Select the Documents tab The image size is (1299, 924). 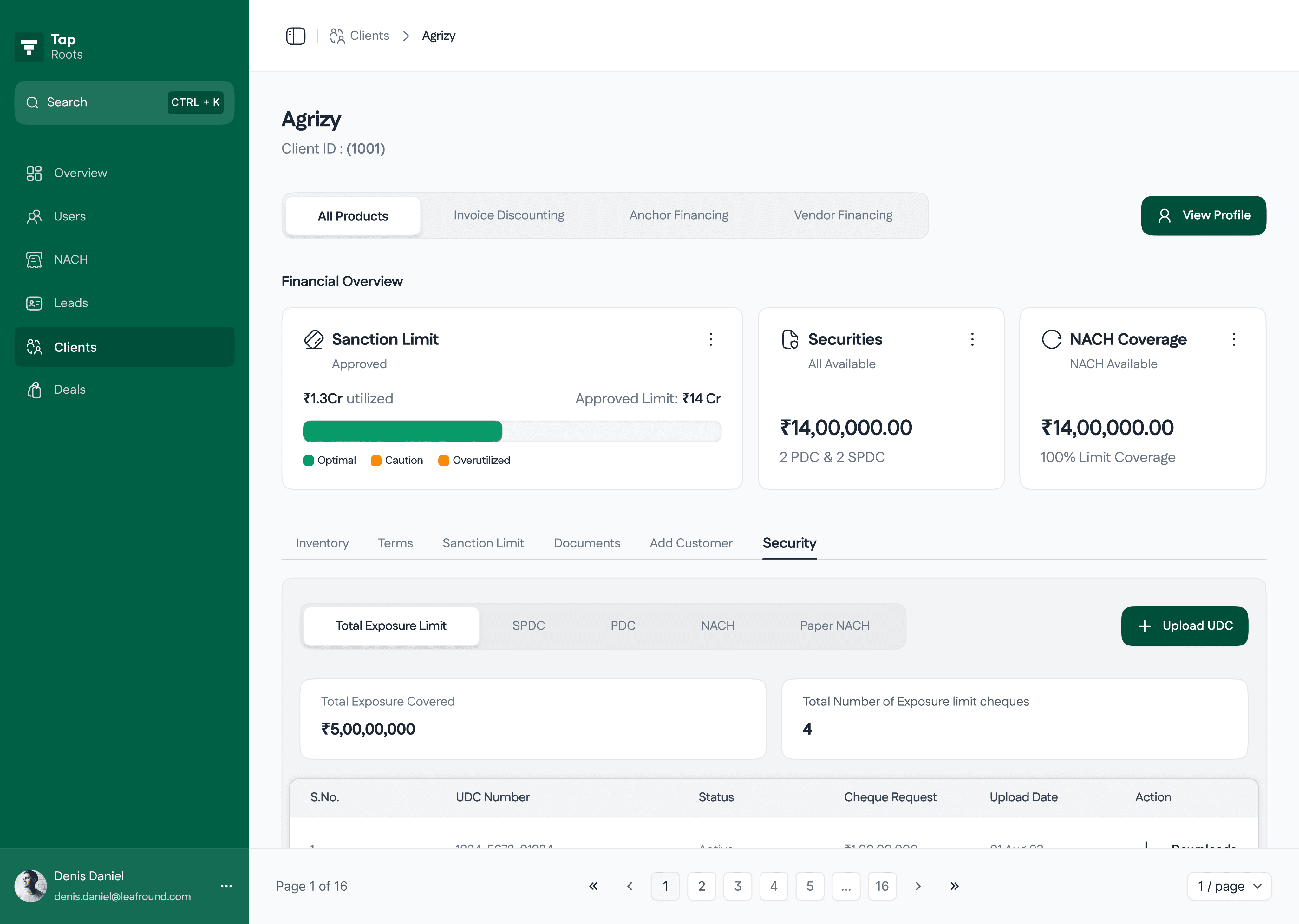pyautogui.click(x=587, y=543)
